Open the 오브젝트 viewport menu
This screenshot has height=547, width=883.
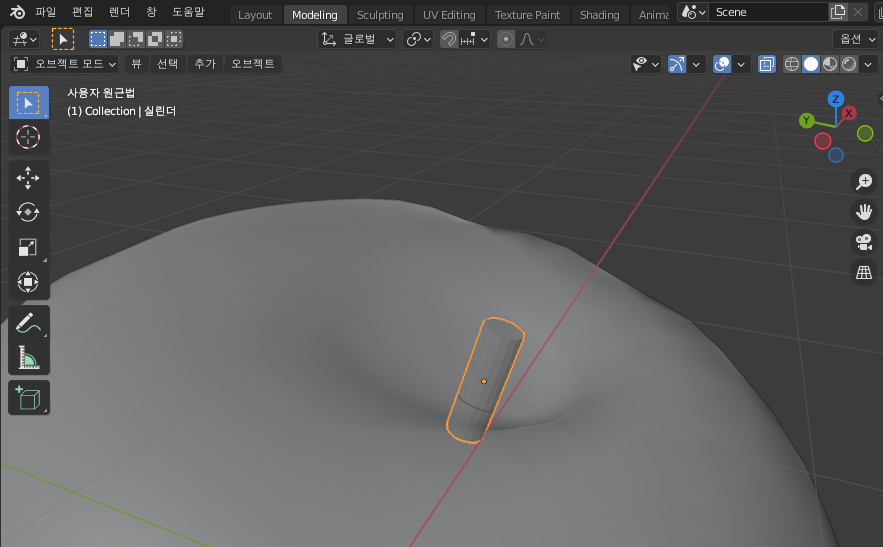(253, 64)
